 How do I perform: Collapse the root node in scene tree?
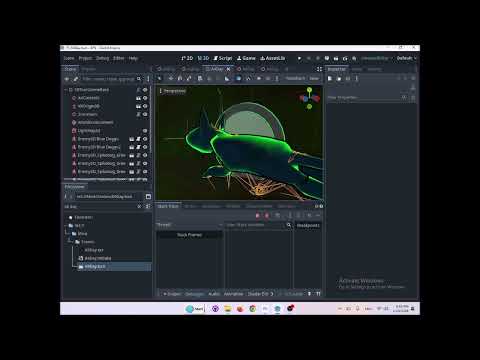click(x=66, y=90)
